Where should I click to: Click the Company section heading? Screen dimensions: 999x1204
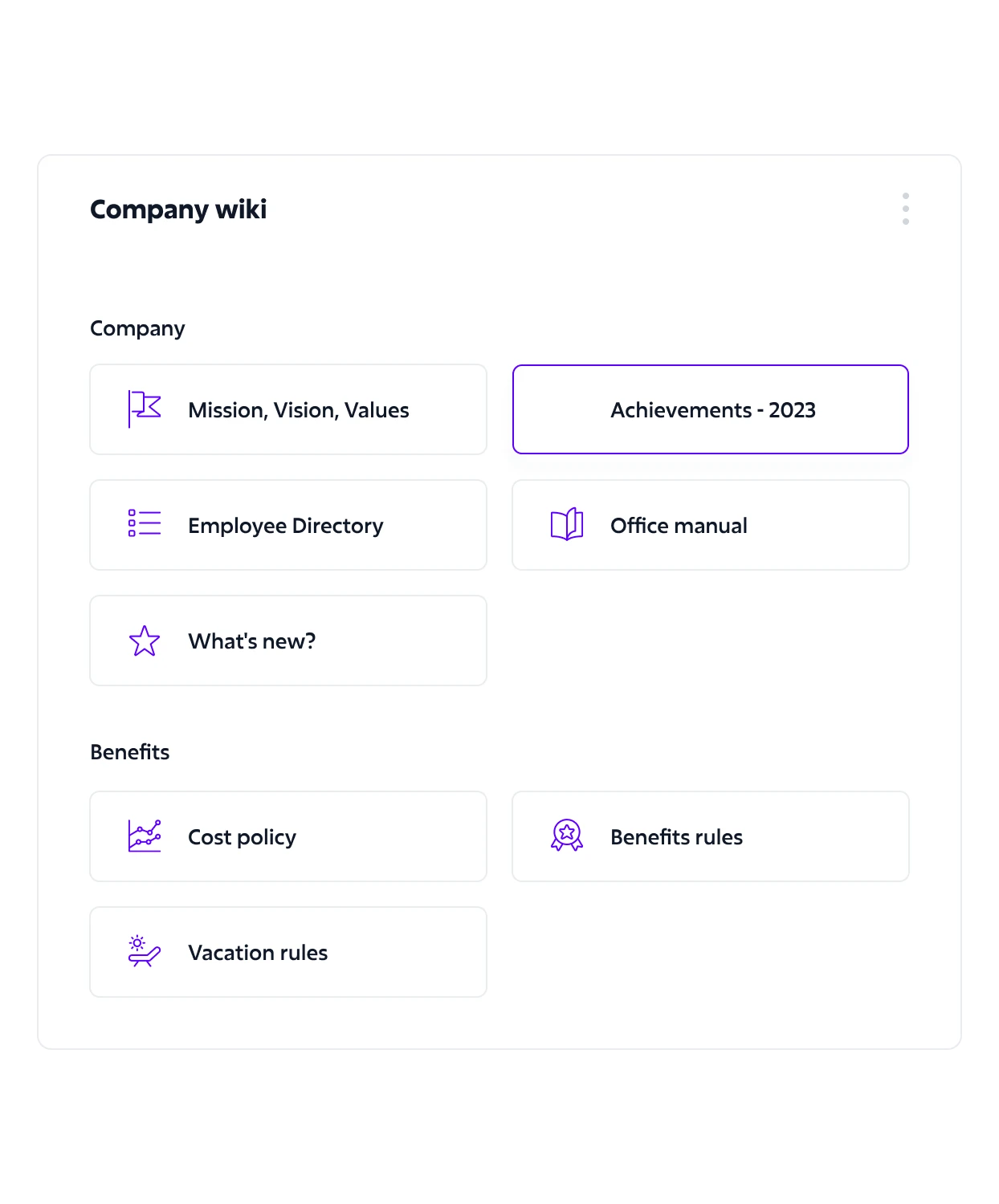[137, 328]
